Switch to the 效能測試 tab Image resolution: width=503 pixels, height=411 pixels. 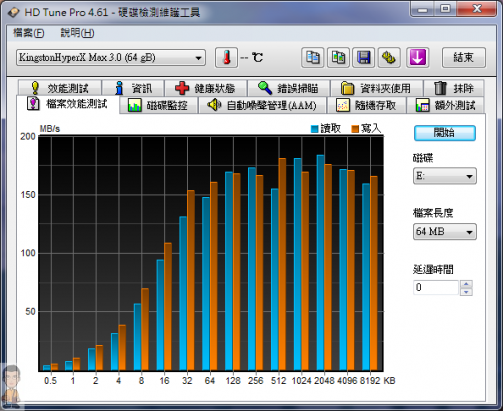60,88
